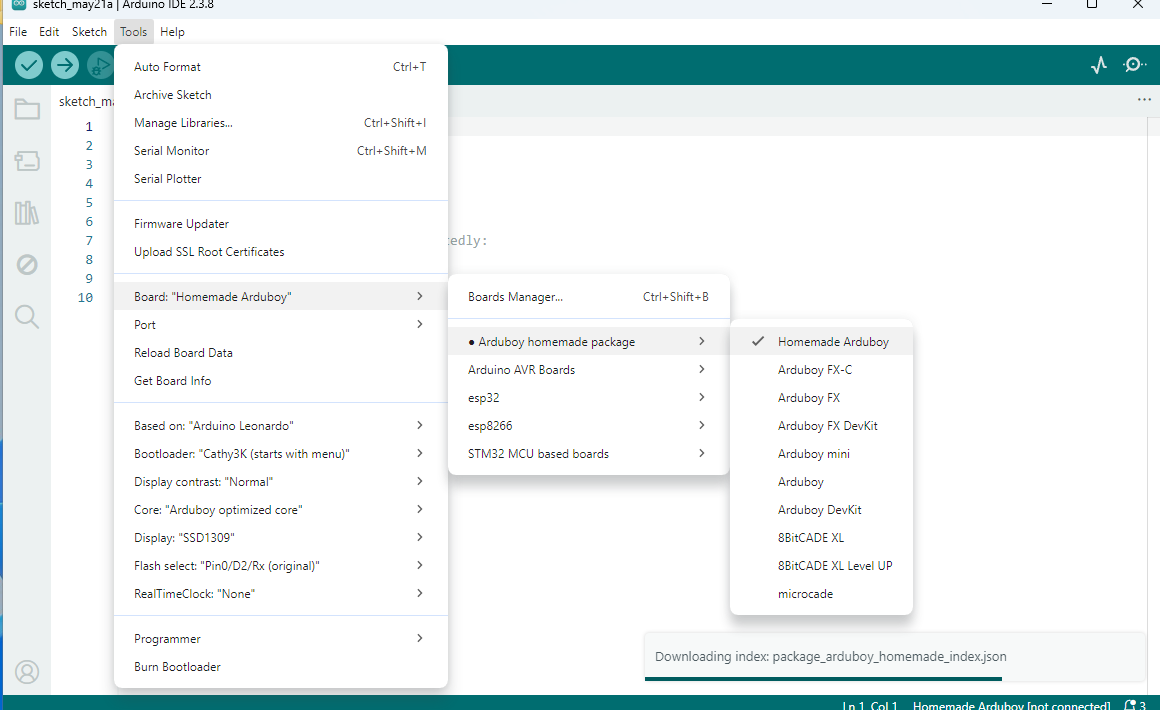Click the Downloading index progress notification
Screen dimensions: 1160x710
(x=894, y=657)
